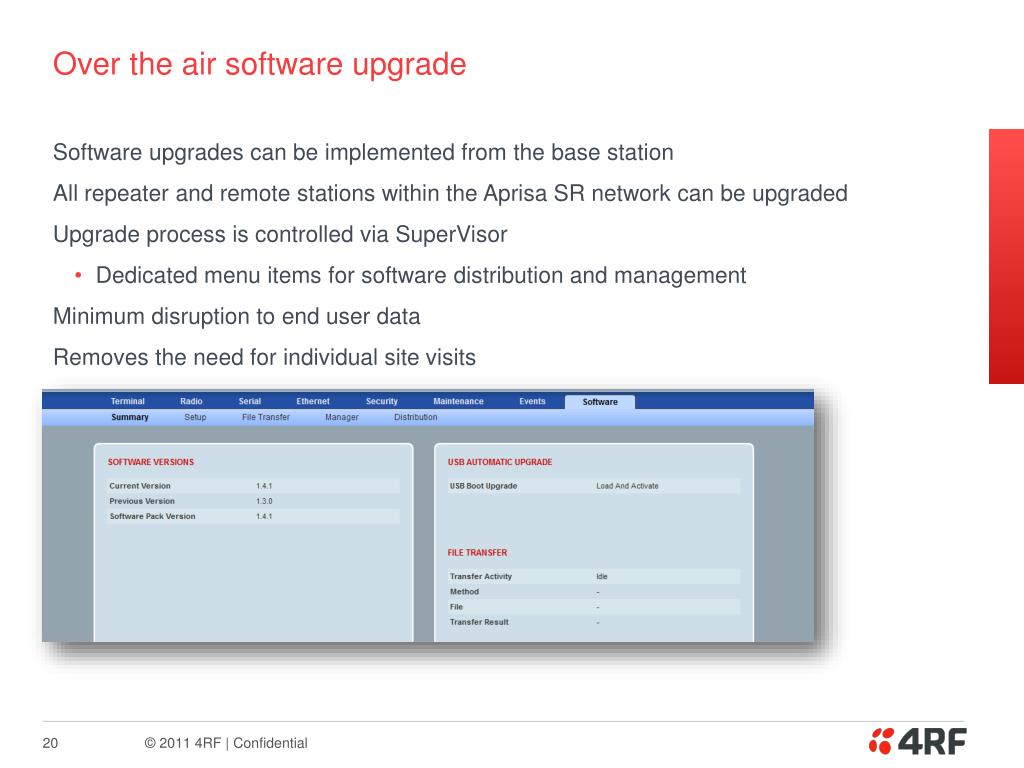The image size is (1024, 768).
Task: Click the Previous Version label
Action: tap(142, 501)
